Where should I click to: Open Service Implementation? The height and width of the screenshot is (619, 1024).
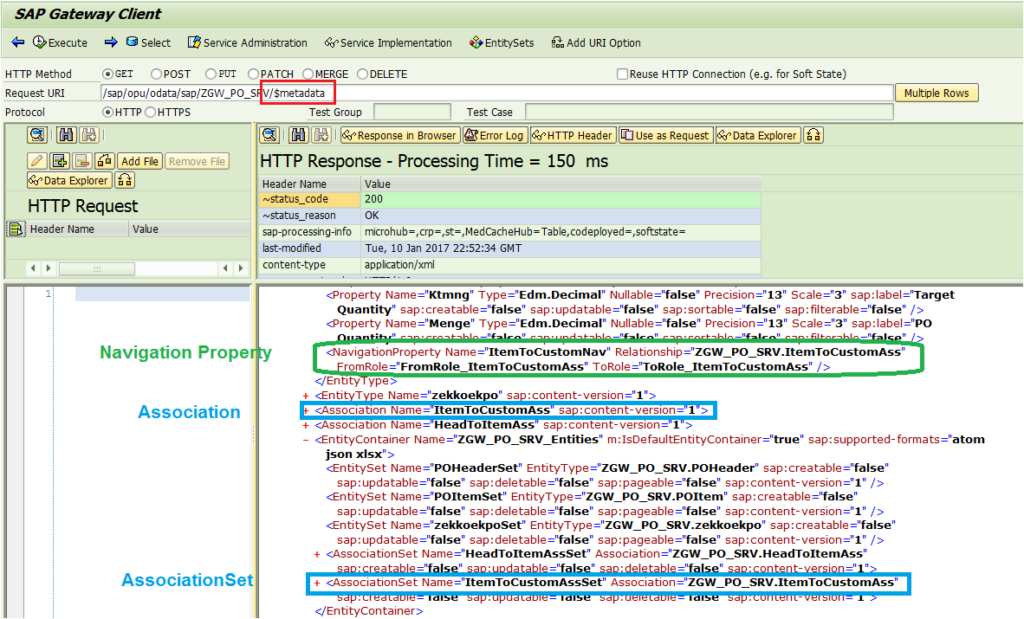(389, 42)
